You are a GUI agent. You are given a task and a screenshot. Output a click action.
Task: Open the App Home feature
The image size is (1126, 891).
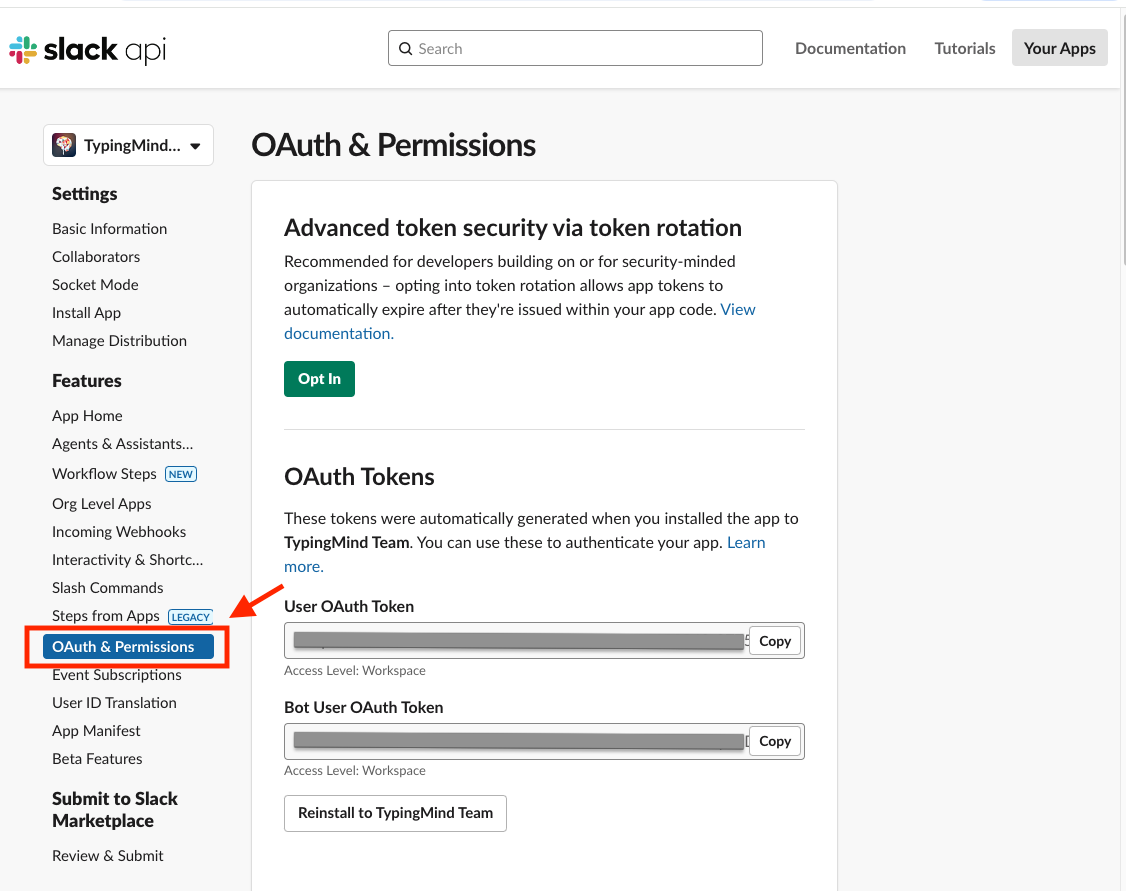[x=87, y=416]
